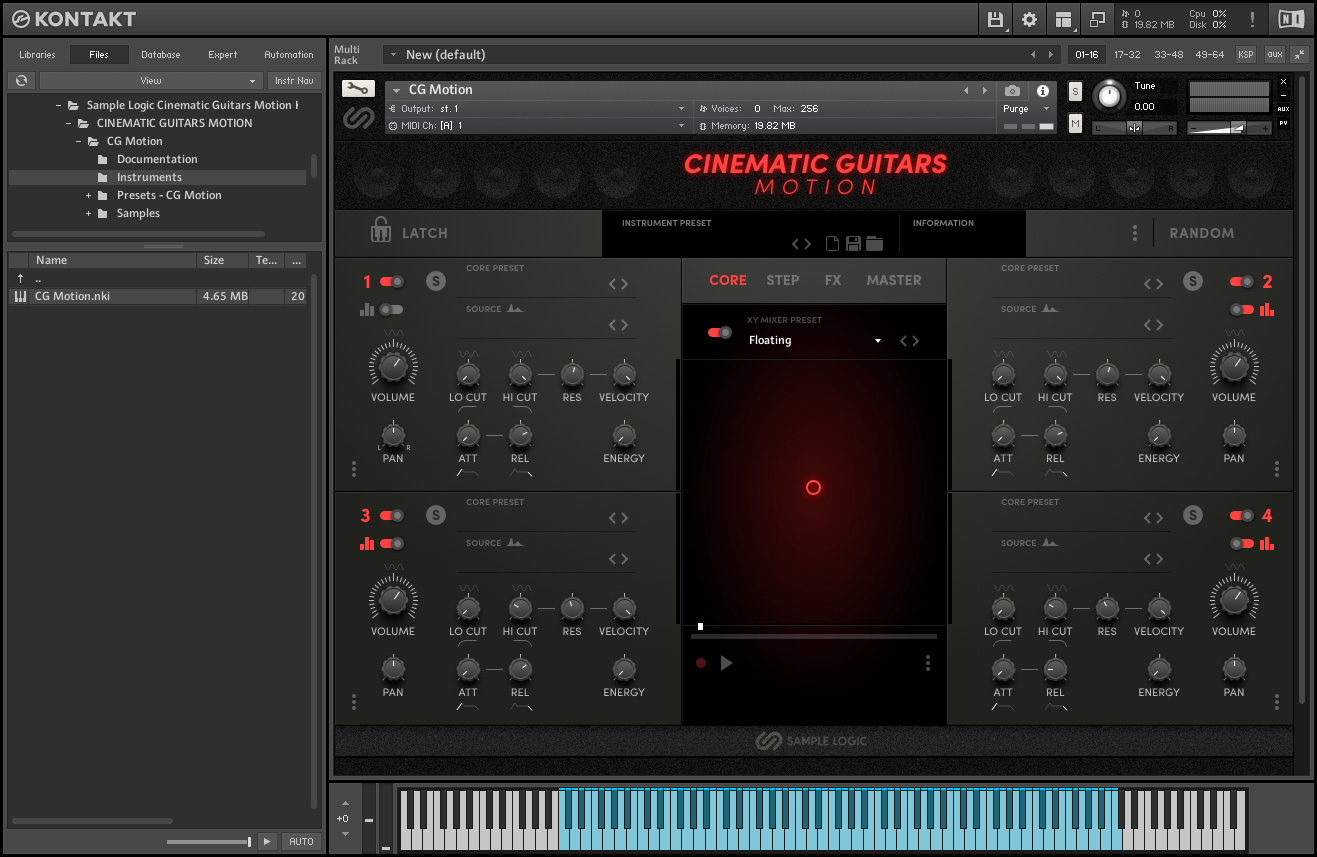
Task: Solo core 3 with S button
Action: coord(435,515)
